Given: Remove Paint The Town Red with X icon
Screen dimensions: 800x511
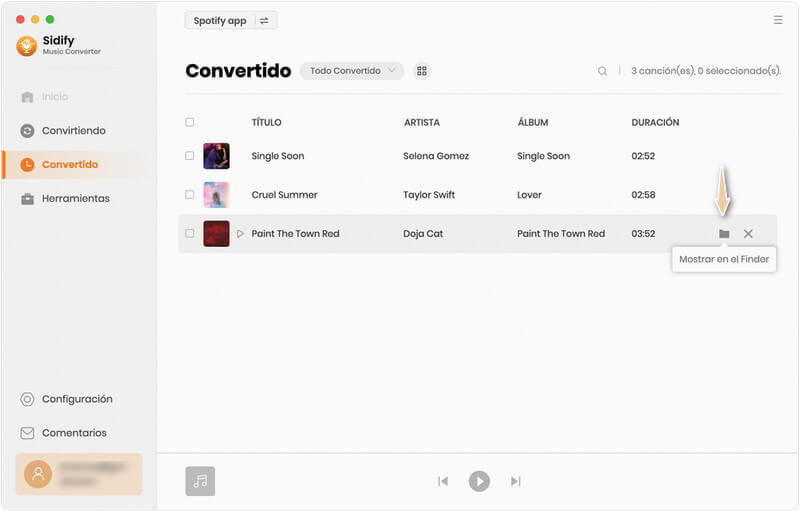Looking at the screenshot, I should (748, 234).
